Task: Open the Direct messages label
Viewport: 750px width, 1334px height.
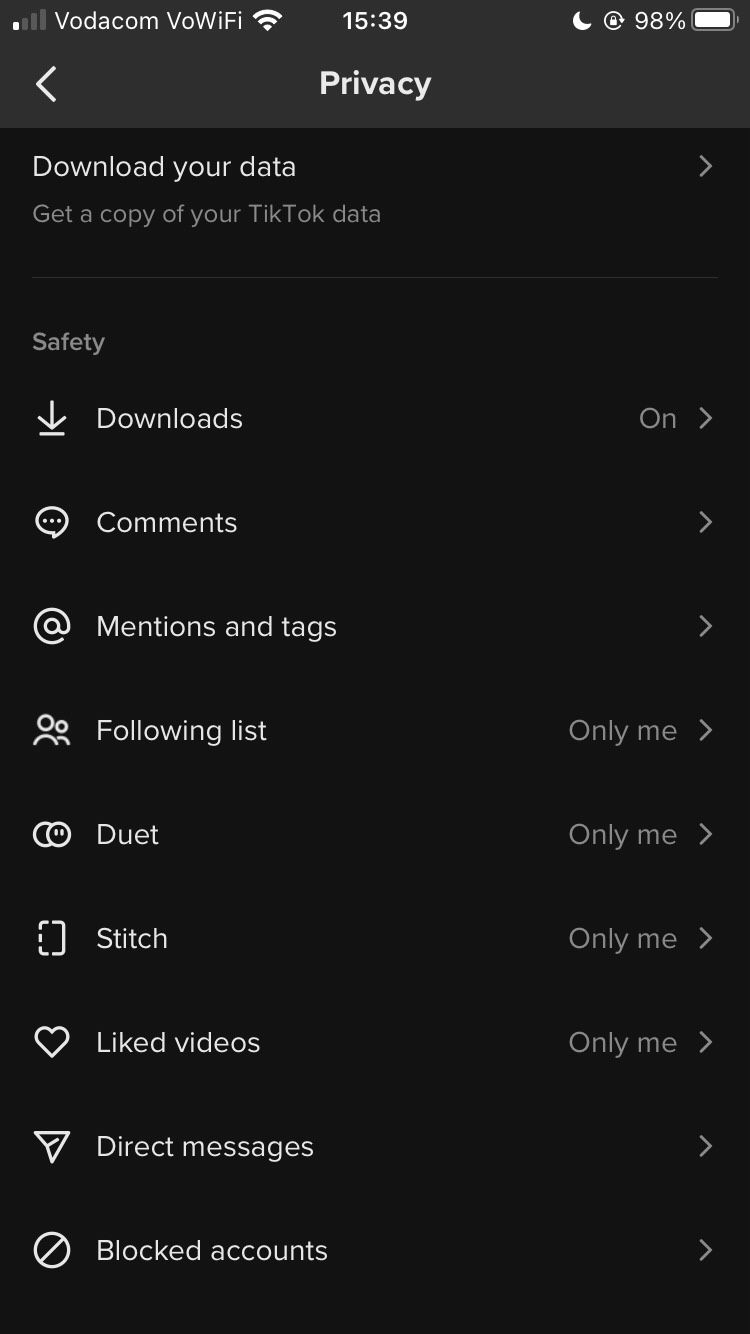Action: 204,1147
